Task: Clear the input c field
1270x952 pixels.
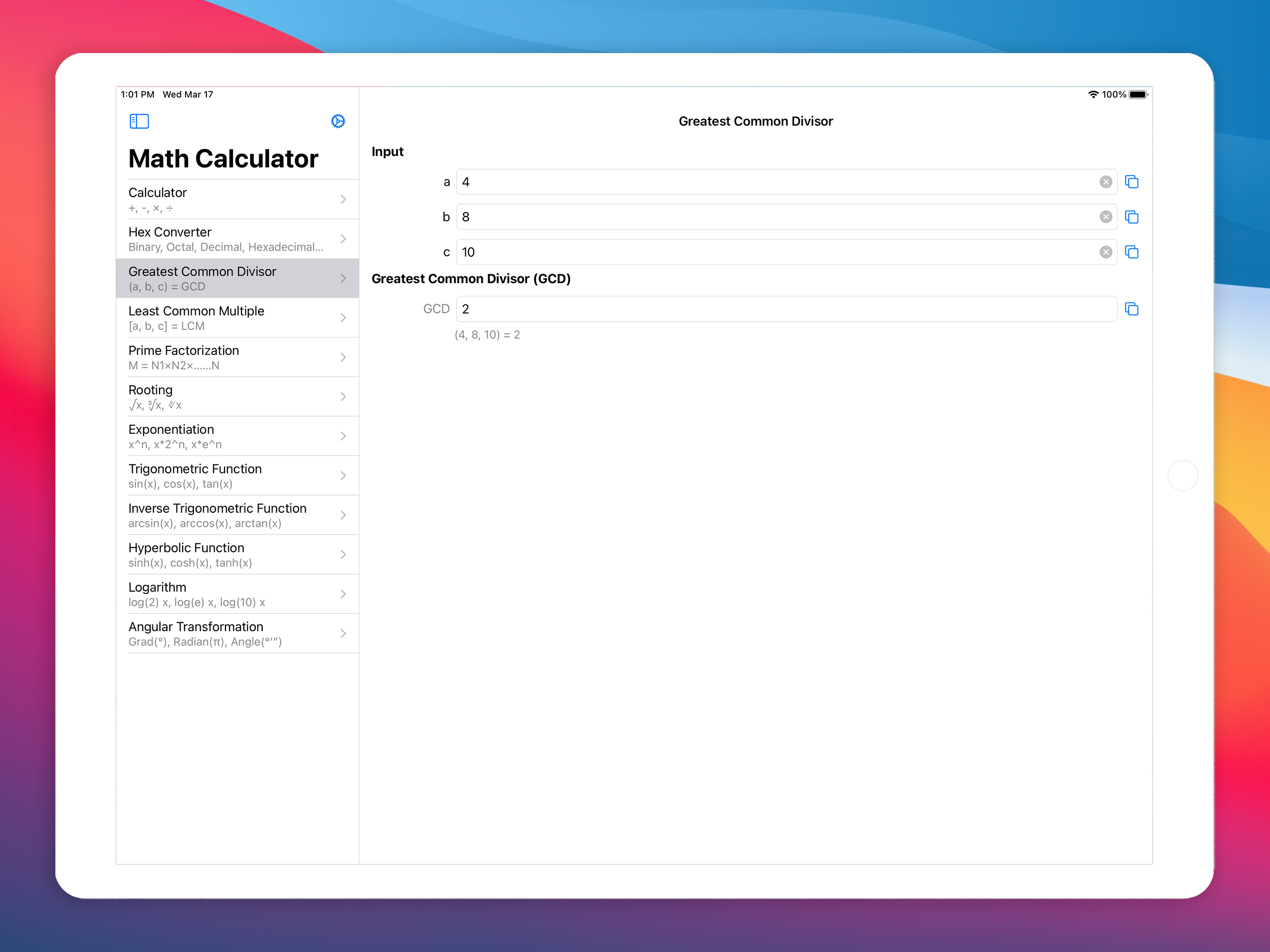Action: click(x=1105, y=252)
